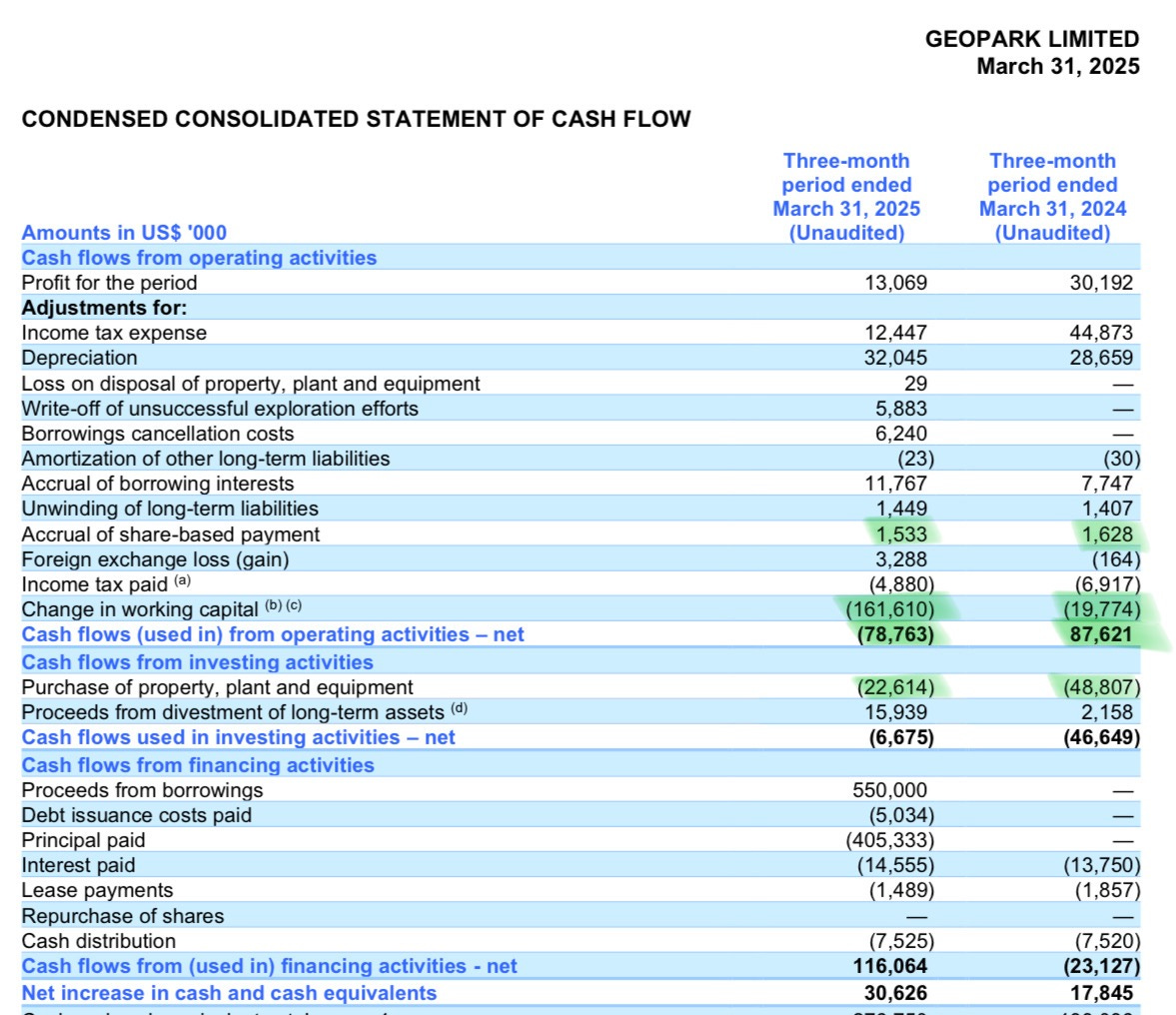Click the Depreciation row label
This screenshot has width=1176, height=1015.
(80, 358)
